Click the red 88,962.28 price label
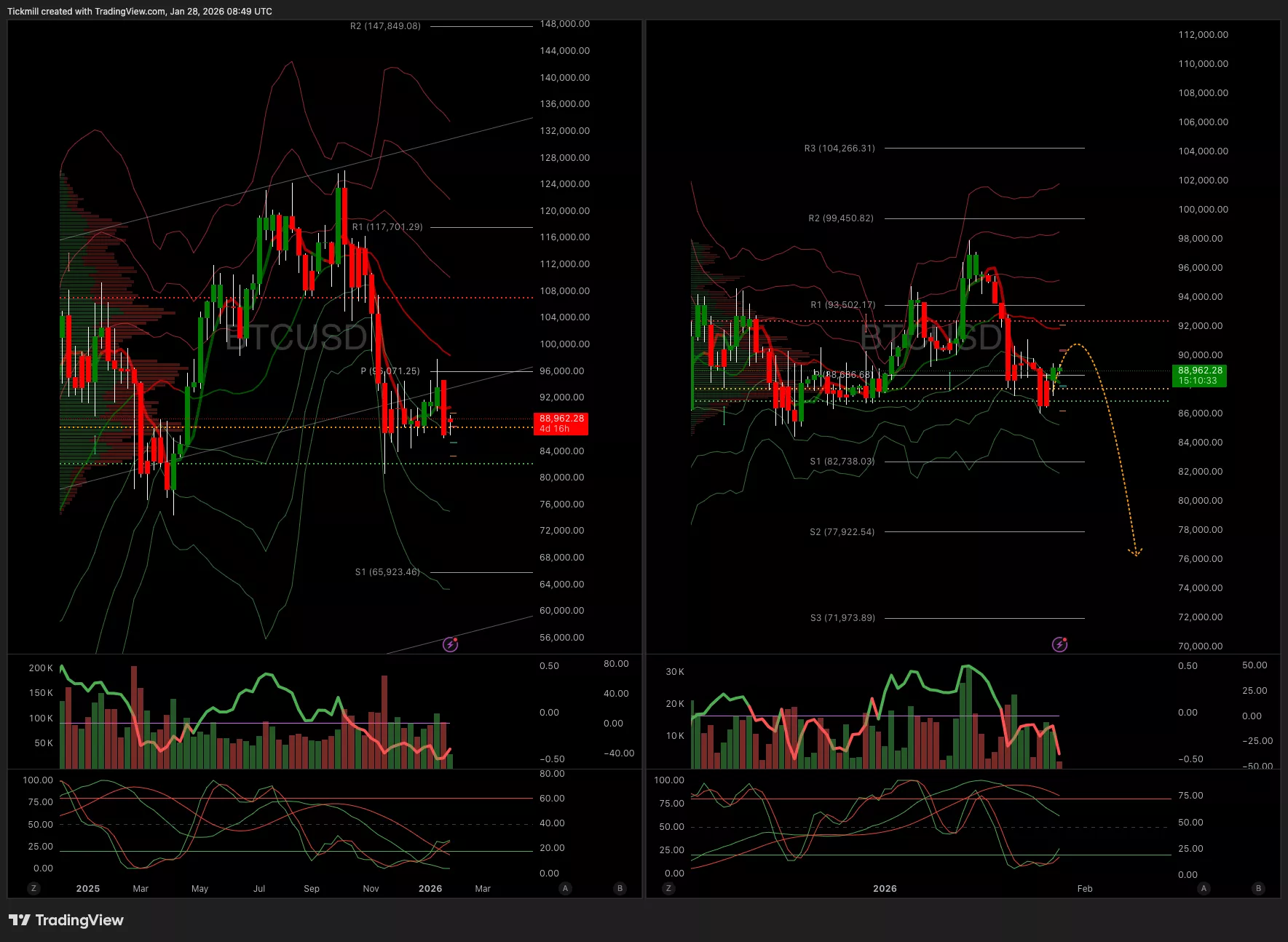The height and width of the screenshot is (942, 1288). tap(561, 423)
